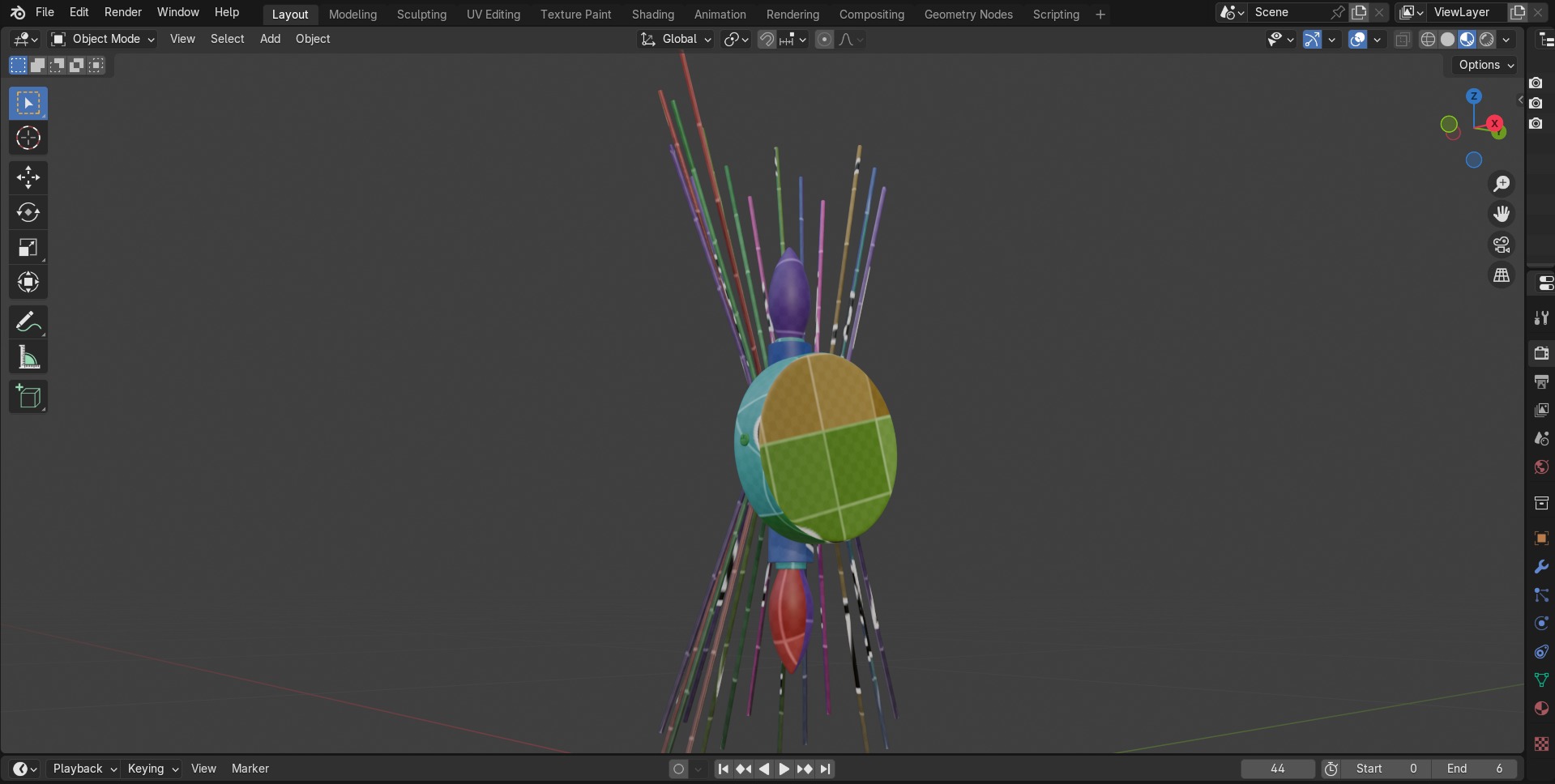This screenshot has width=1555, height=784.
Task: Switch to rendered shading
Action: [x=1487, y=39]
